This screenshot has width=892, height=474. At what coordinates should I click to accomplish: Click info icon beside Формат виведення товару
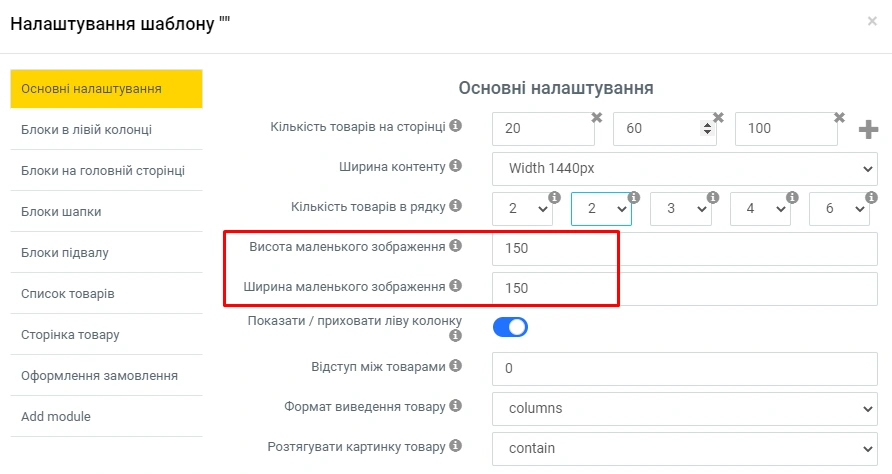click(456, 406)
